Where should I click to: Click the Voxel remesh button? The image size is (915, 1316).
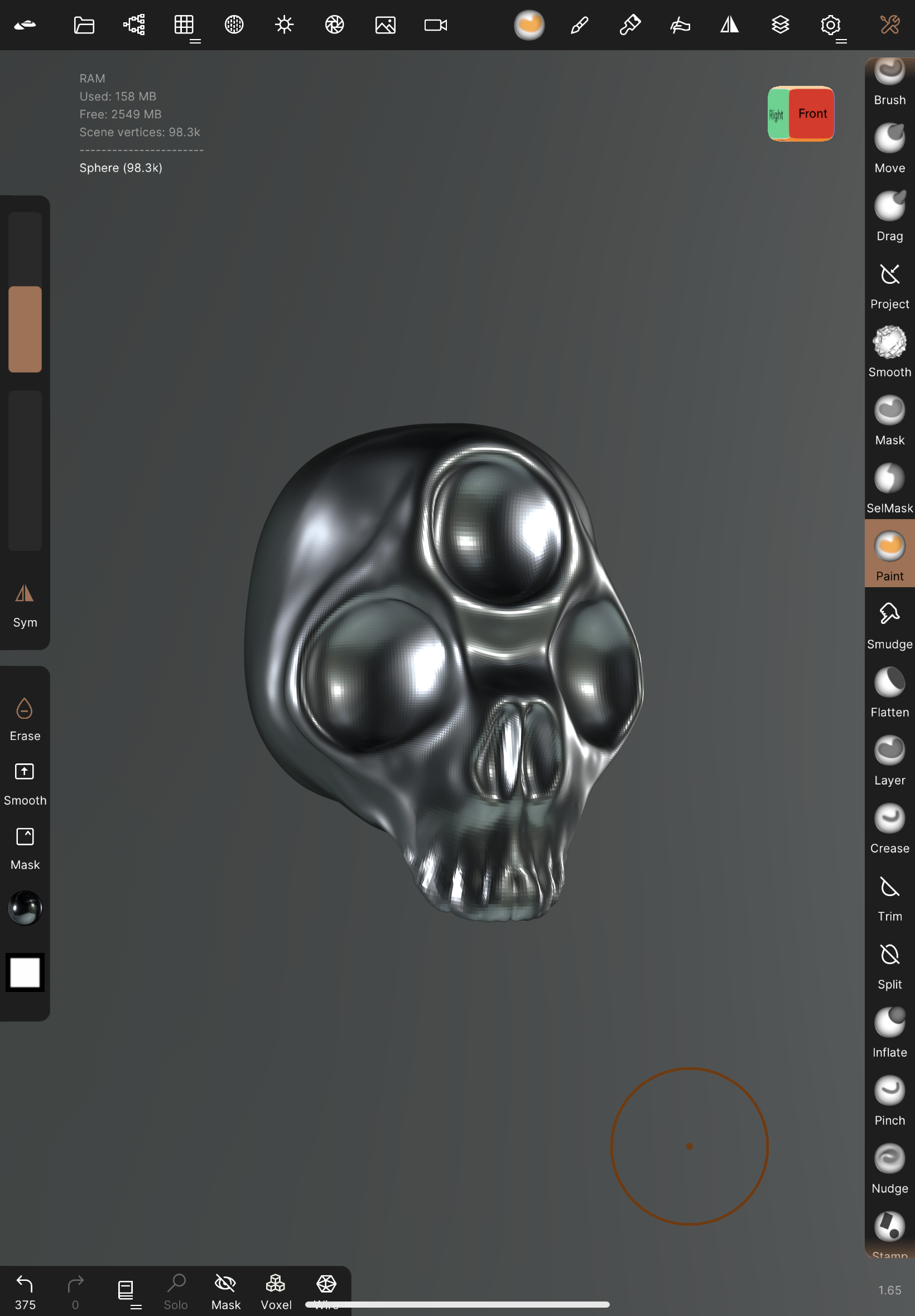pyautogui.click(x=276, y=1291)
